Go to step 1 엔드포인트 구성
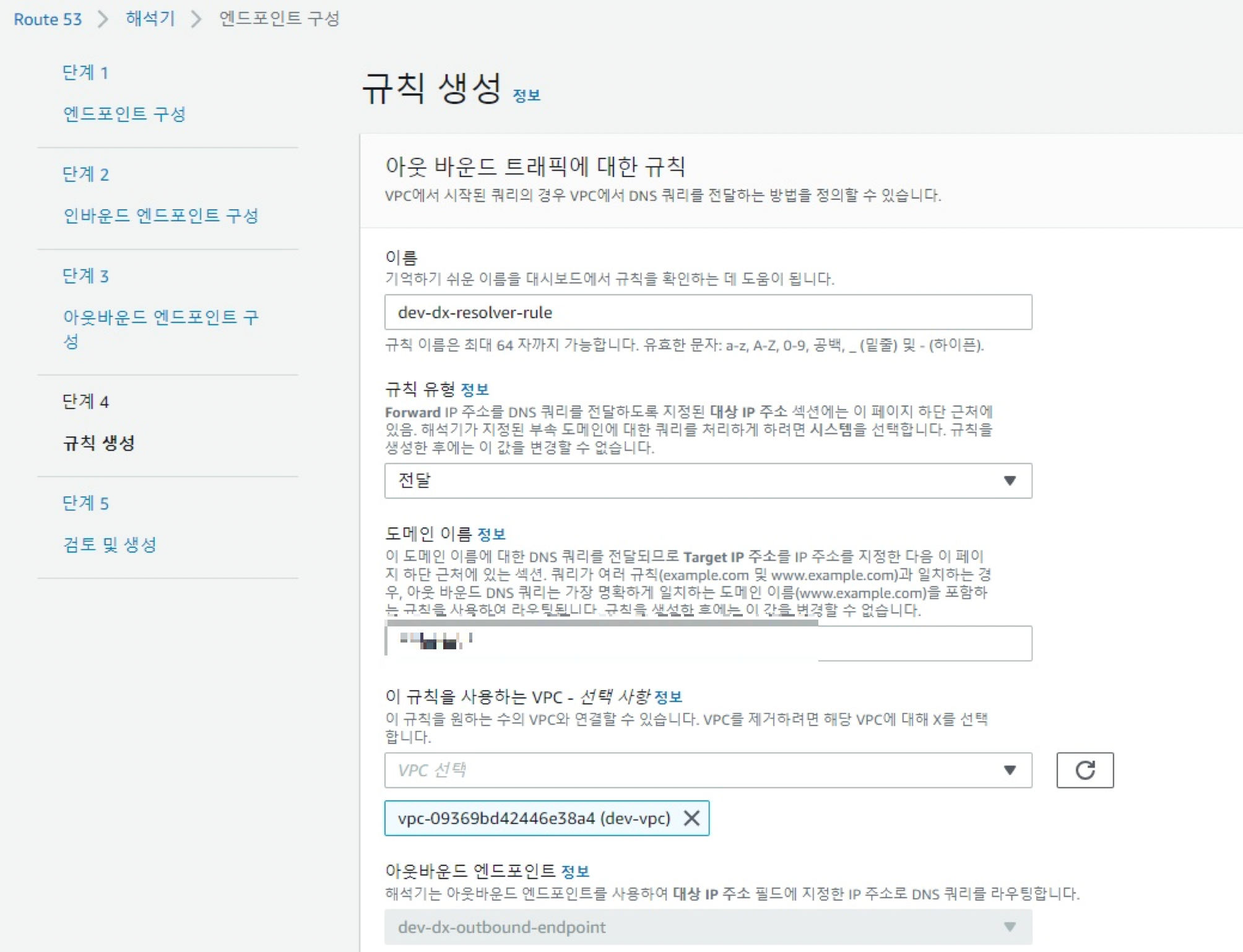The width and height of the screenshot is (1243, 952). [124, 114]
